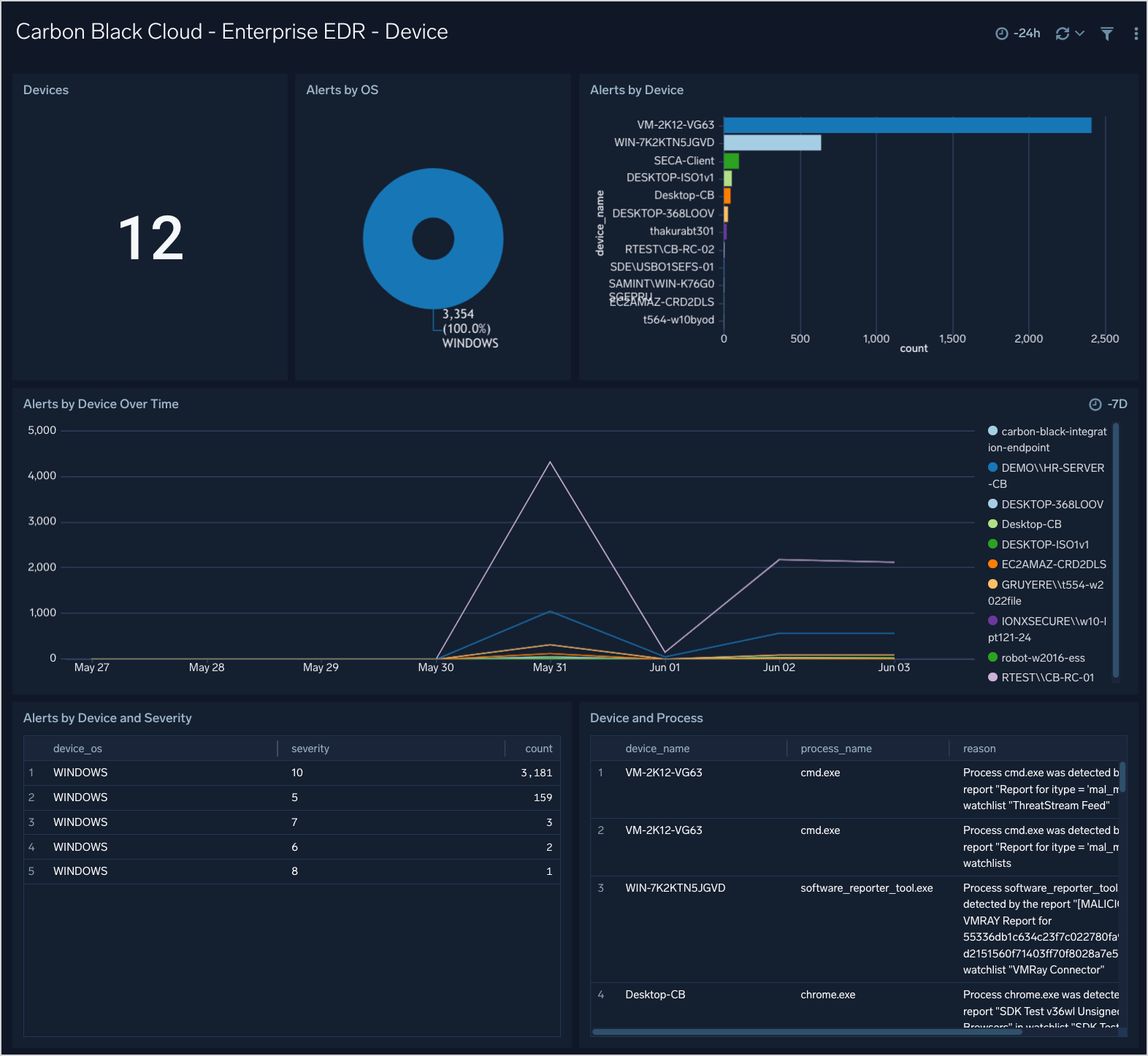This screenshot has width=1148, height=1056.
Task: Click the dashboard refresh icon
Action: pyautogui.click(x=1062, y=34)
